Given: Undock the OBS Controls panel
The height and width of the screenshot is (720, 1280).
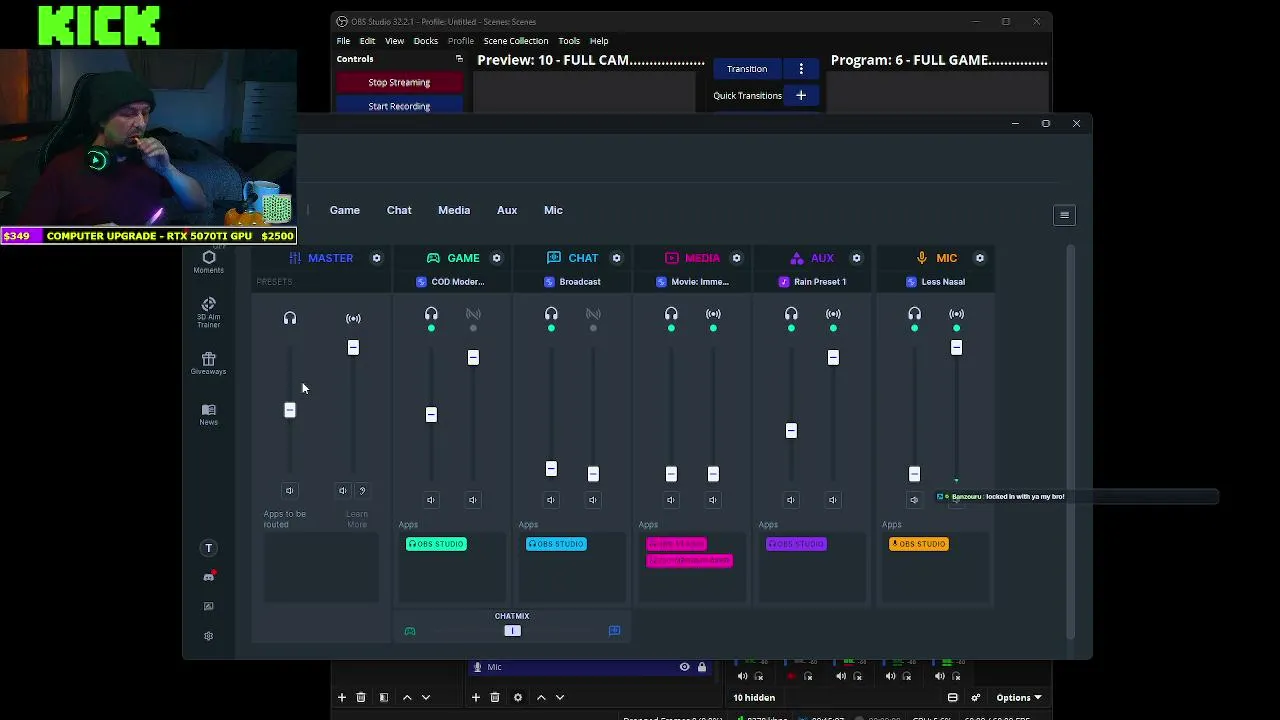Looking at the screenshot, I should 459,59.
